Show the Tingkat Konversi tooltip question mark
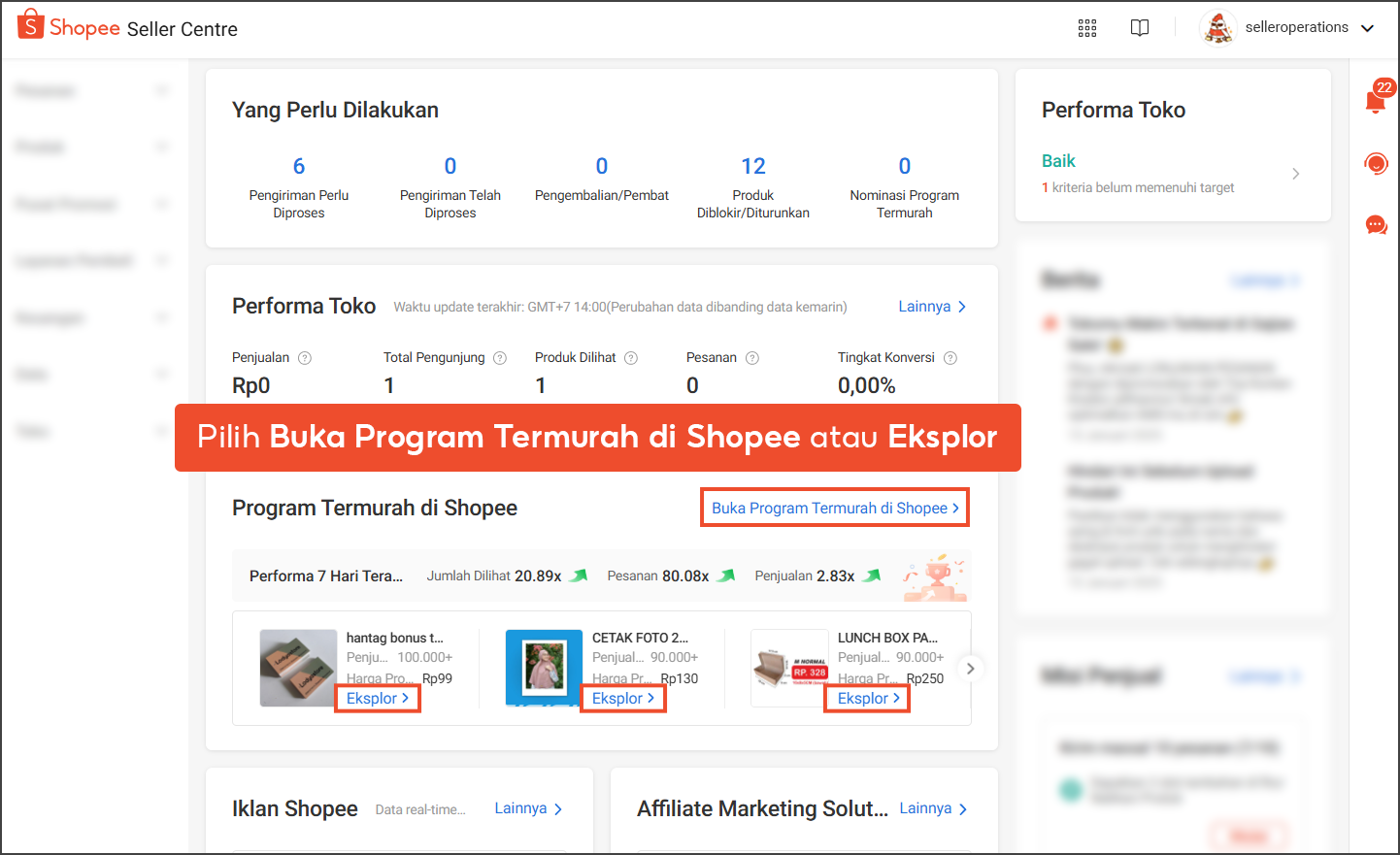This screenshot has width=1400, height=855. (x=950, y=357)
